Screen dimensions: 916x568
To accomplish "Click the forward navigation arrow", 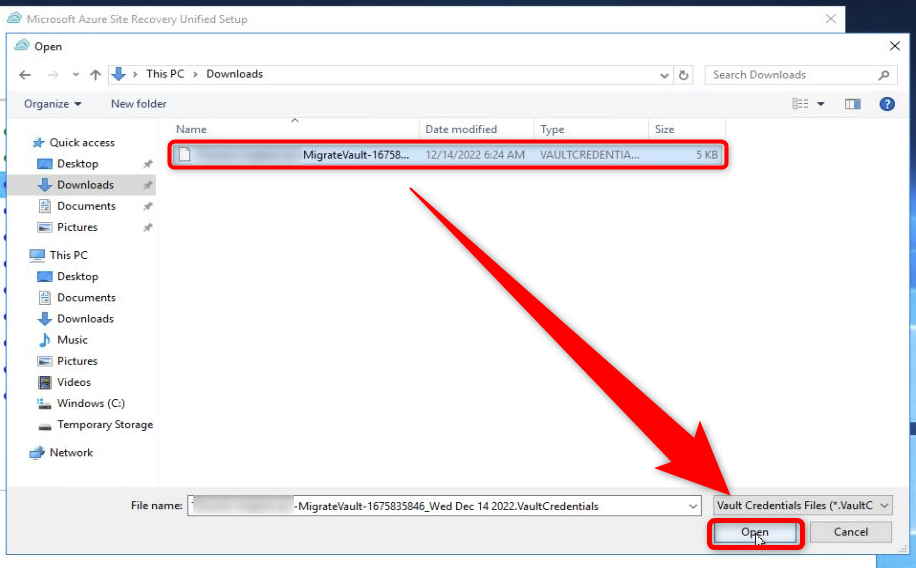I will pyautogui.click(x=53, y=75).
